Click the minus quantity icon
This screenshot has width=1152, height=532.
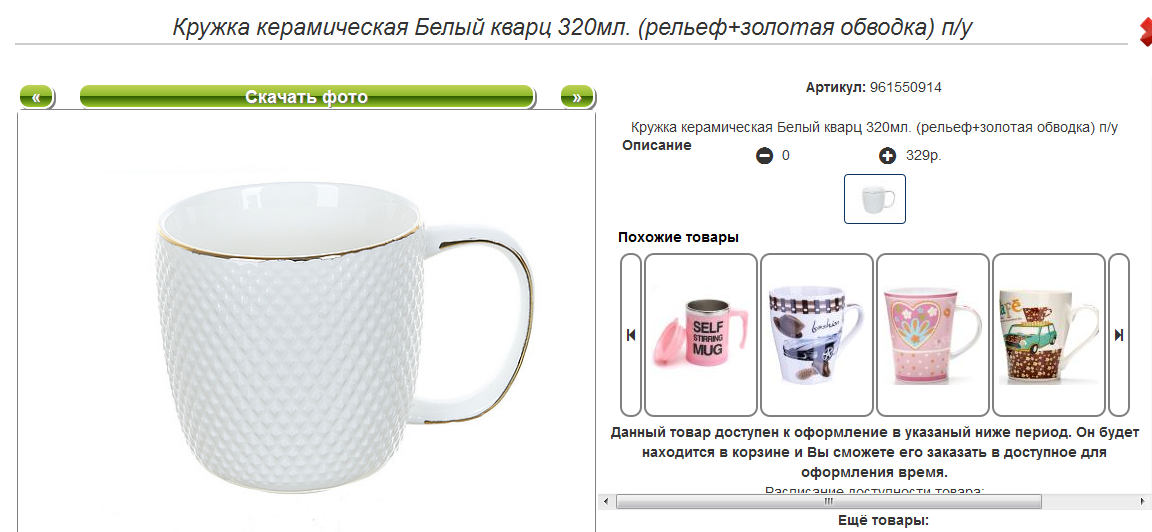(x=765, y=156)
